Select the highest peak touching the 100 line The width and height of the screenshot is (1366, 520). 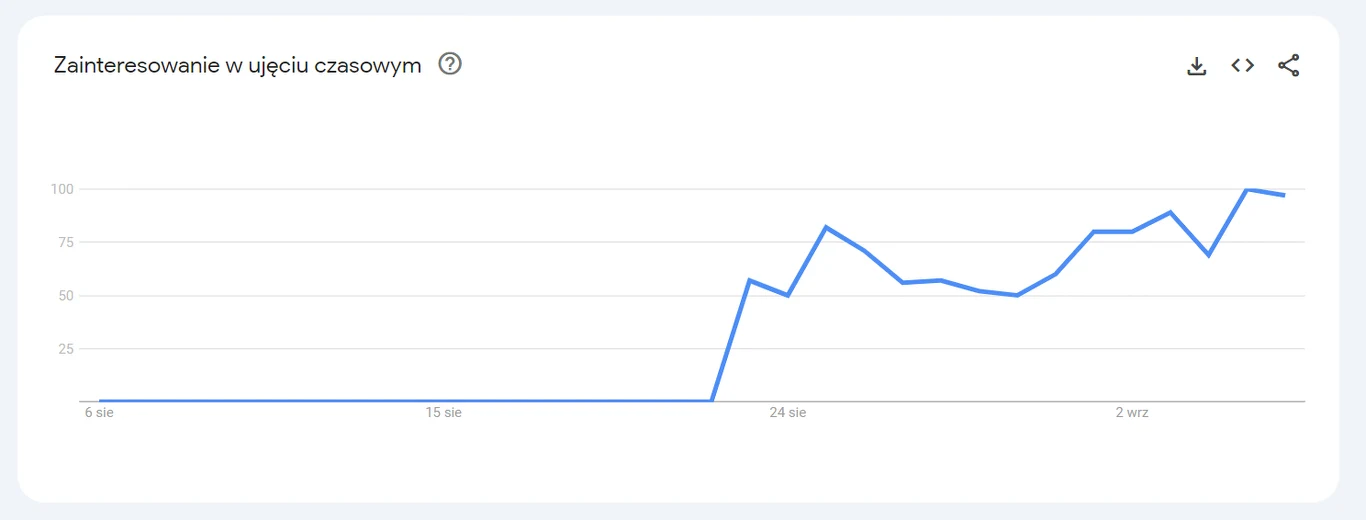[x=1246, y=189]
